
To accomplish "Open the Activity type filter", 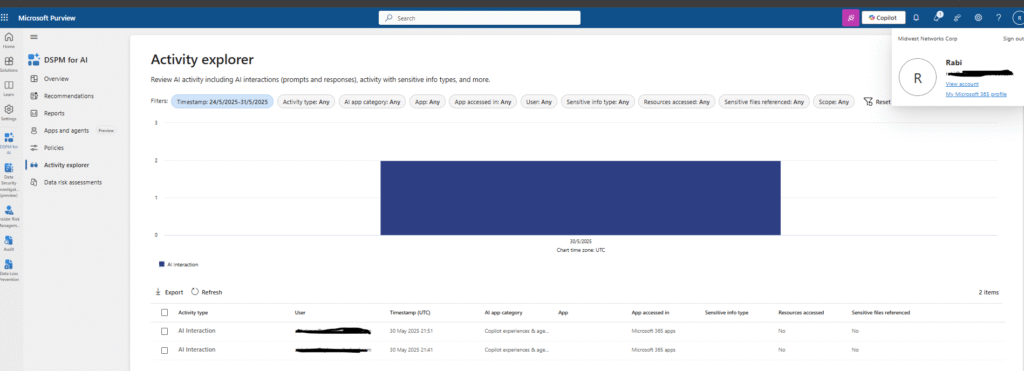I will [306, 102].
